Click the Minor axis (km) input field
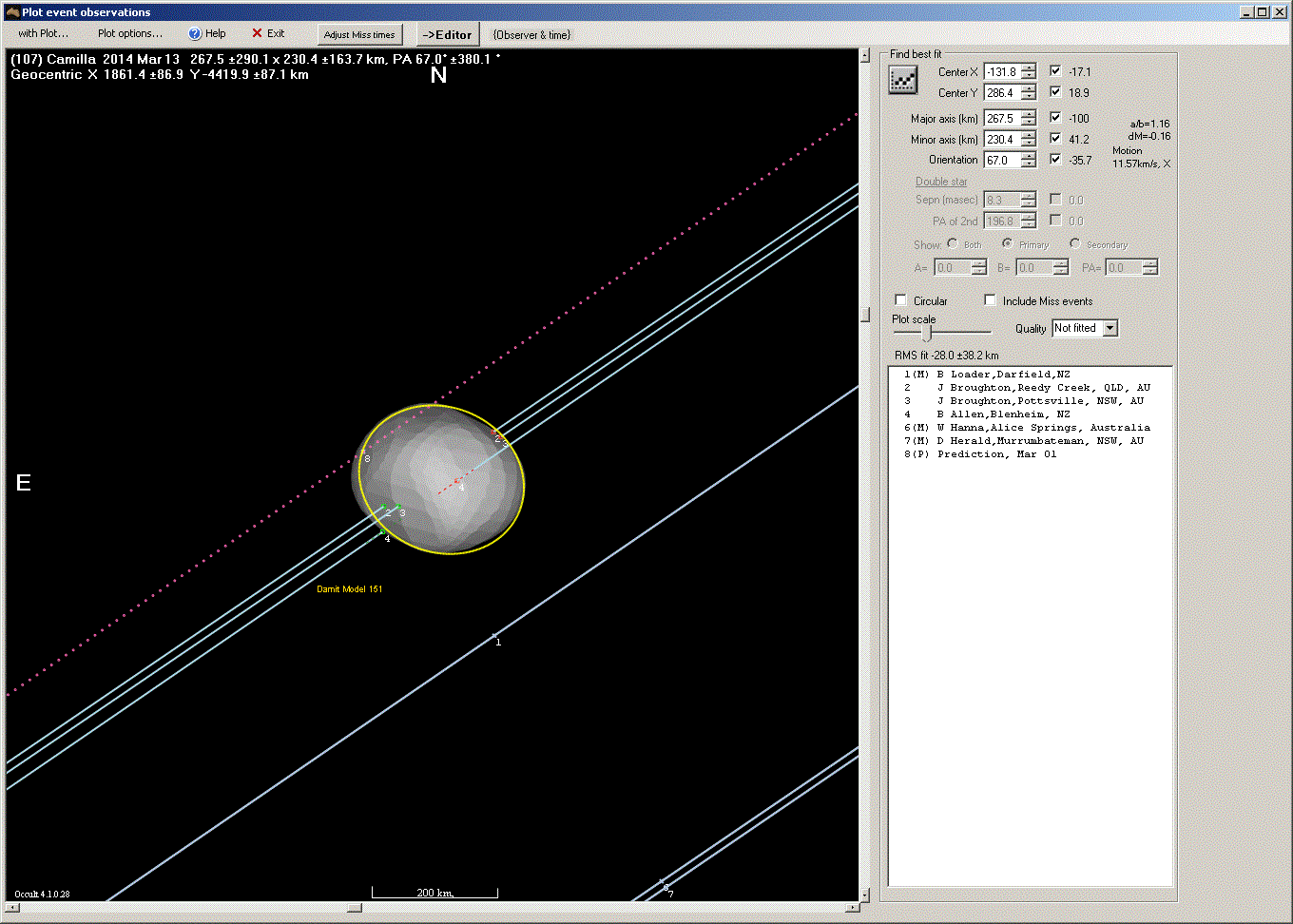 pos(1002,140)
